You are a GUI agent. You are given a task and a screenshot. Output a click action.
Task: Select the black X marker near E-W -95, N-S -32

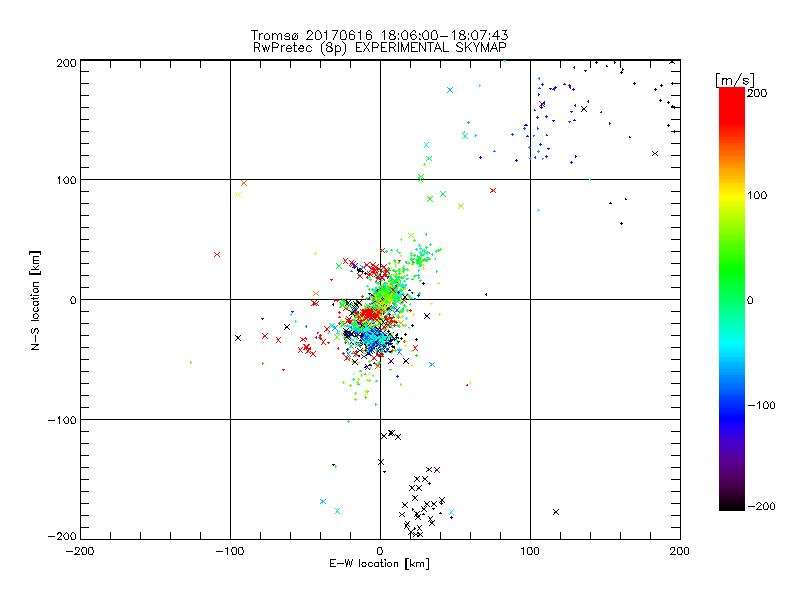pos(238,338)
